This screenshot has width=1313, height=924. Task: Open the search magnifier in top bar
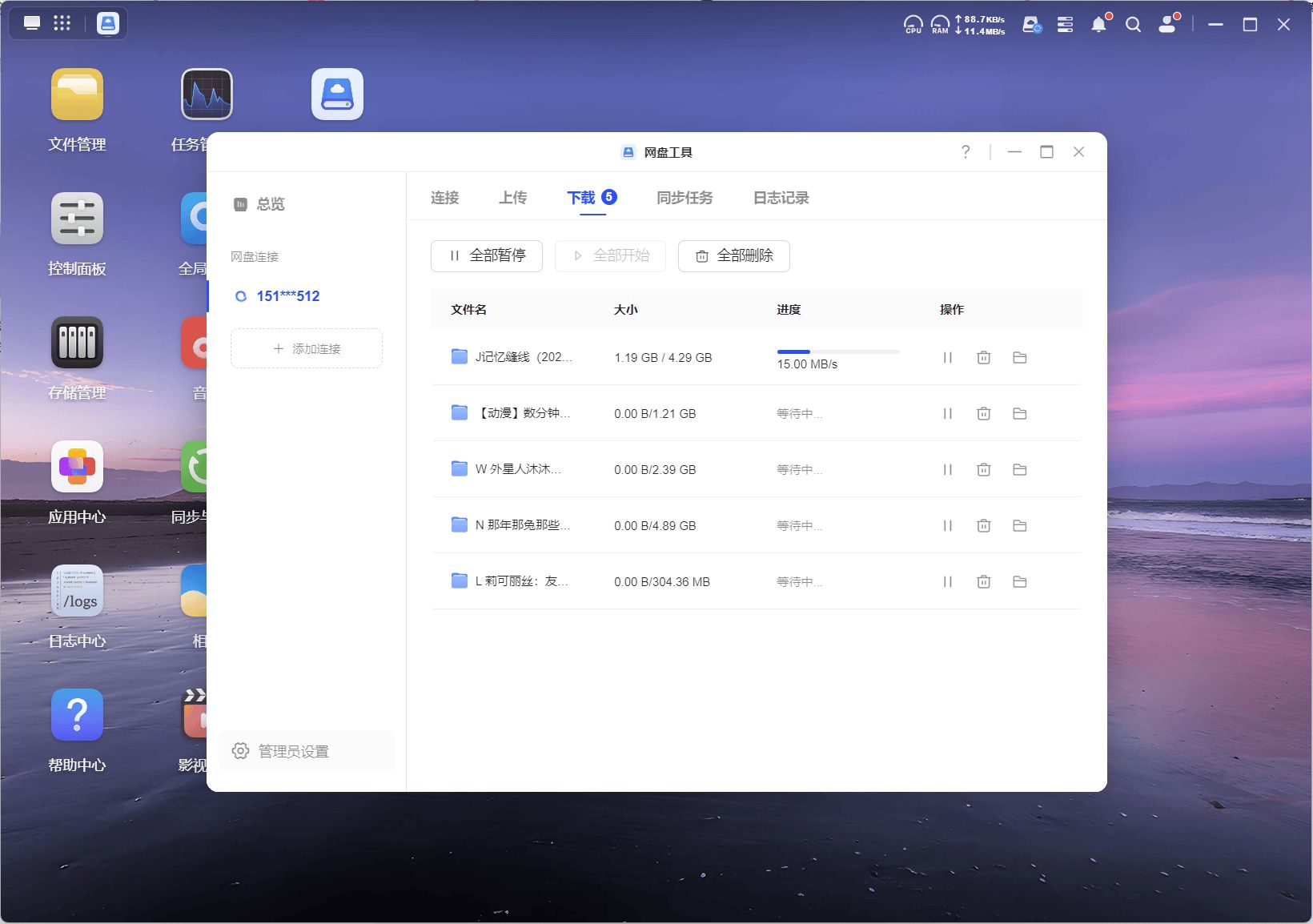(1133, 25)
